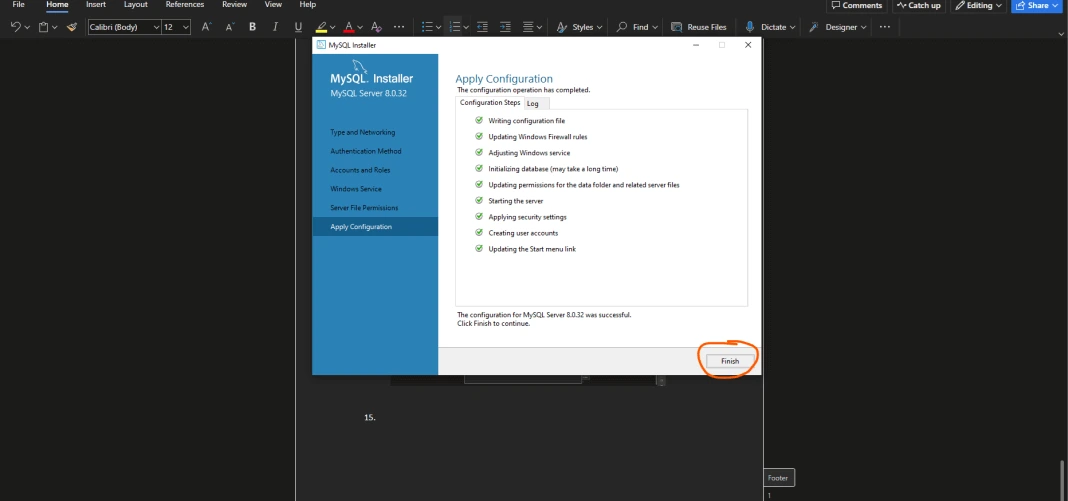The width and height of the screenshot is (1068, 501).
Task: Click the Shrink Font icon
Action: click(230, 27)
